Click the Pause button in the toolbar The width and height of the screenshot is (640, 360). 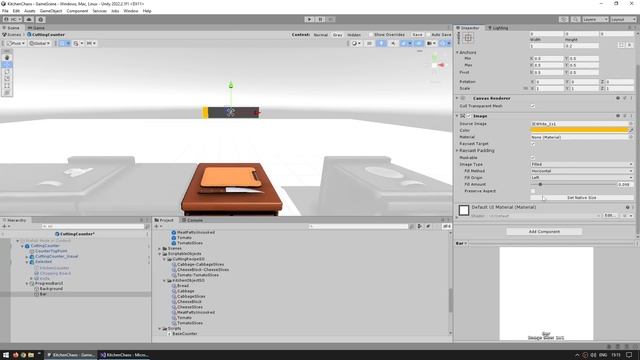[320, 19]
